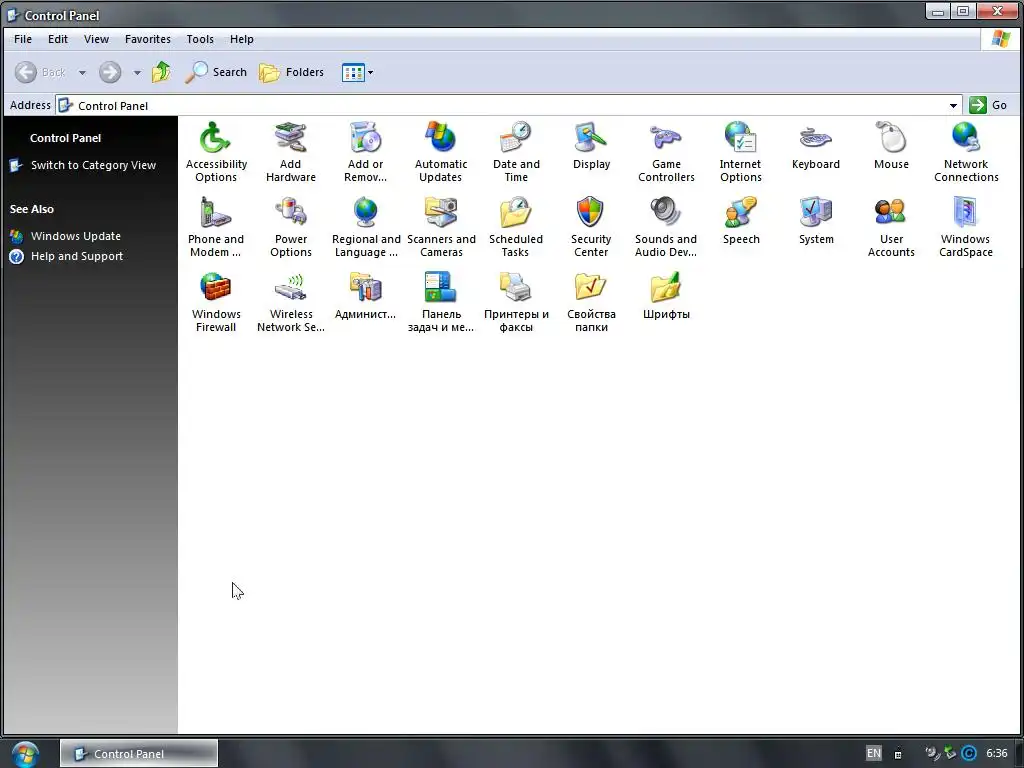Open Automatic Updates icon
Image resolution: width=1024 pixels, height=768 pixels.
point(441,138)
